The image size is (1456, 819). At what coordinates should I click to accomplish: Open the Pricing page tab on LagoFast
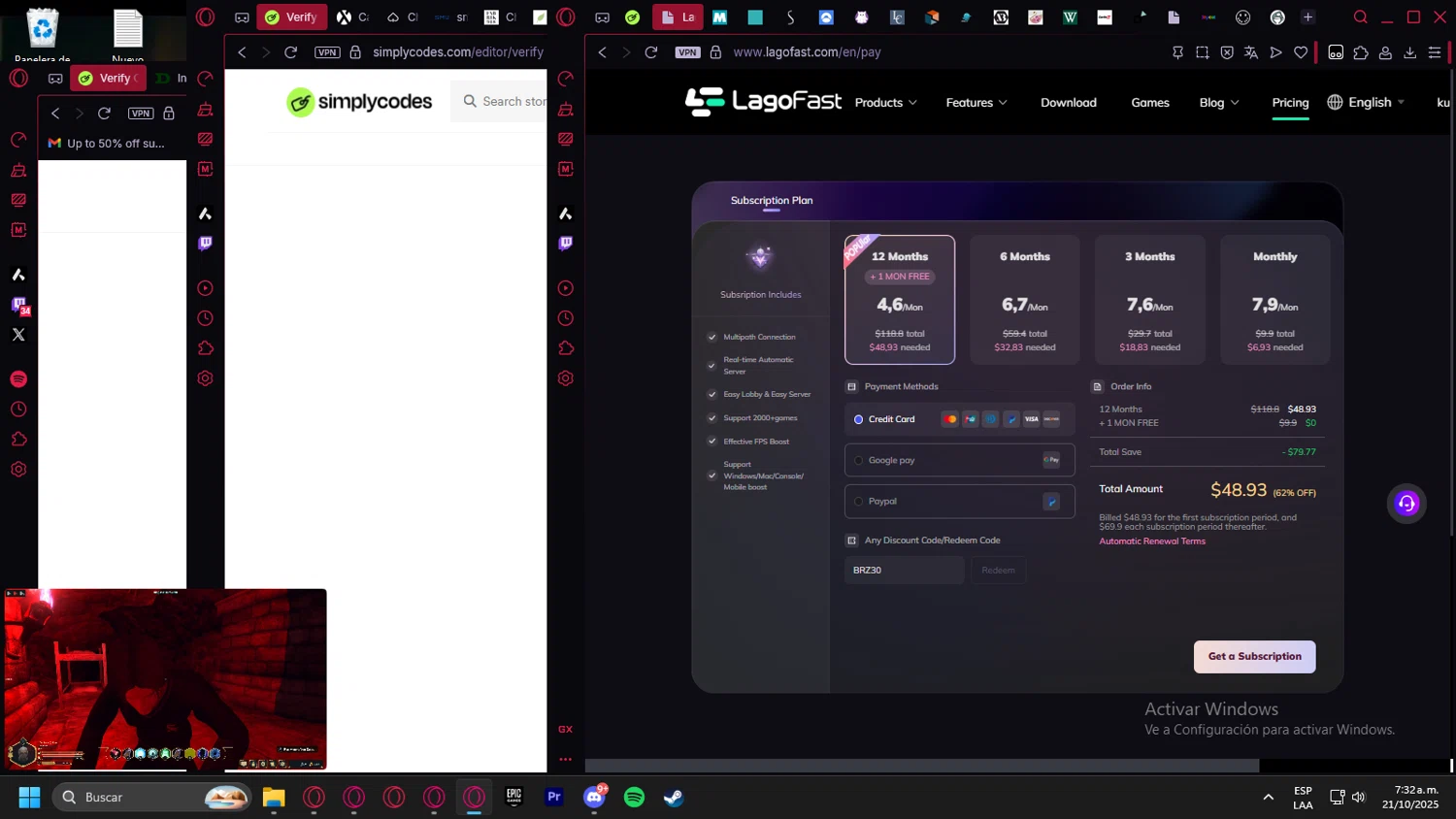click(1290, 103)
